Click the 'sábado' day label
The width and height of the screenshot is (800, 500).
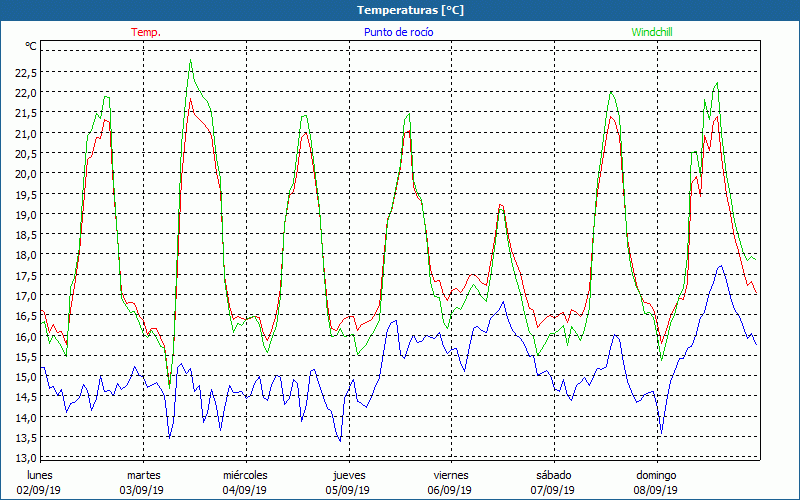tap(554, 475)
